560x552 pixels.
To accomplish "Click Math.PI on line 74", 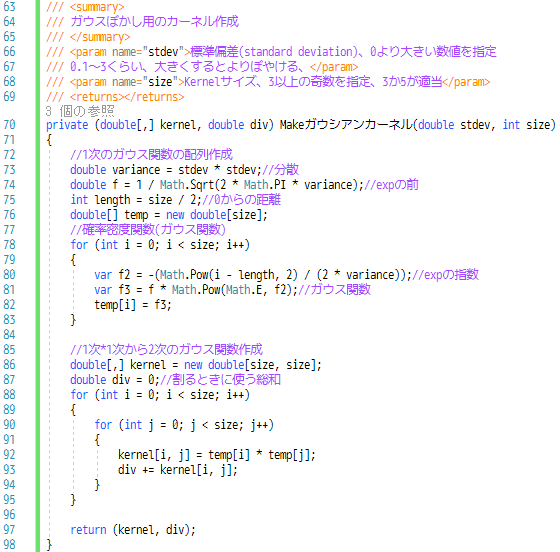I will (x=265, y=185).
